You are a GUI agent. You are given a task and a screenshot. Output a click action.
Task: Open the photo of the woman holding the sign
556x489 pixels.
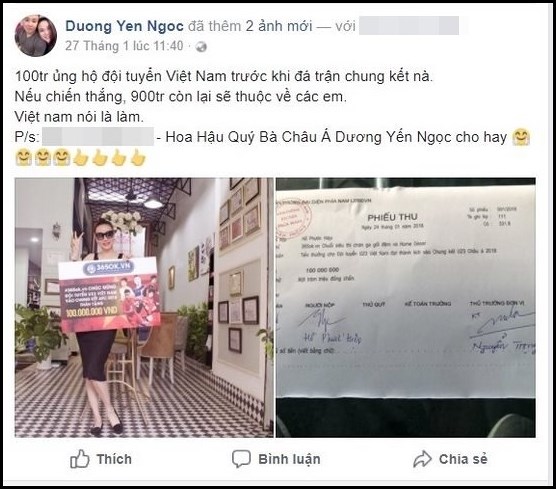144,307
